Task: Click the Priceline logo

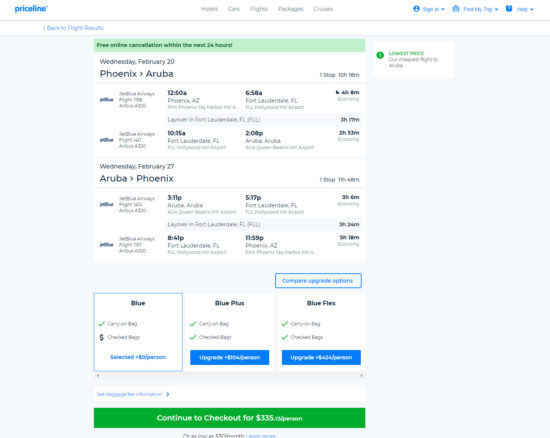Action: pos(31,9)
